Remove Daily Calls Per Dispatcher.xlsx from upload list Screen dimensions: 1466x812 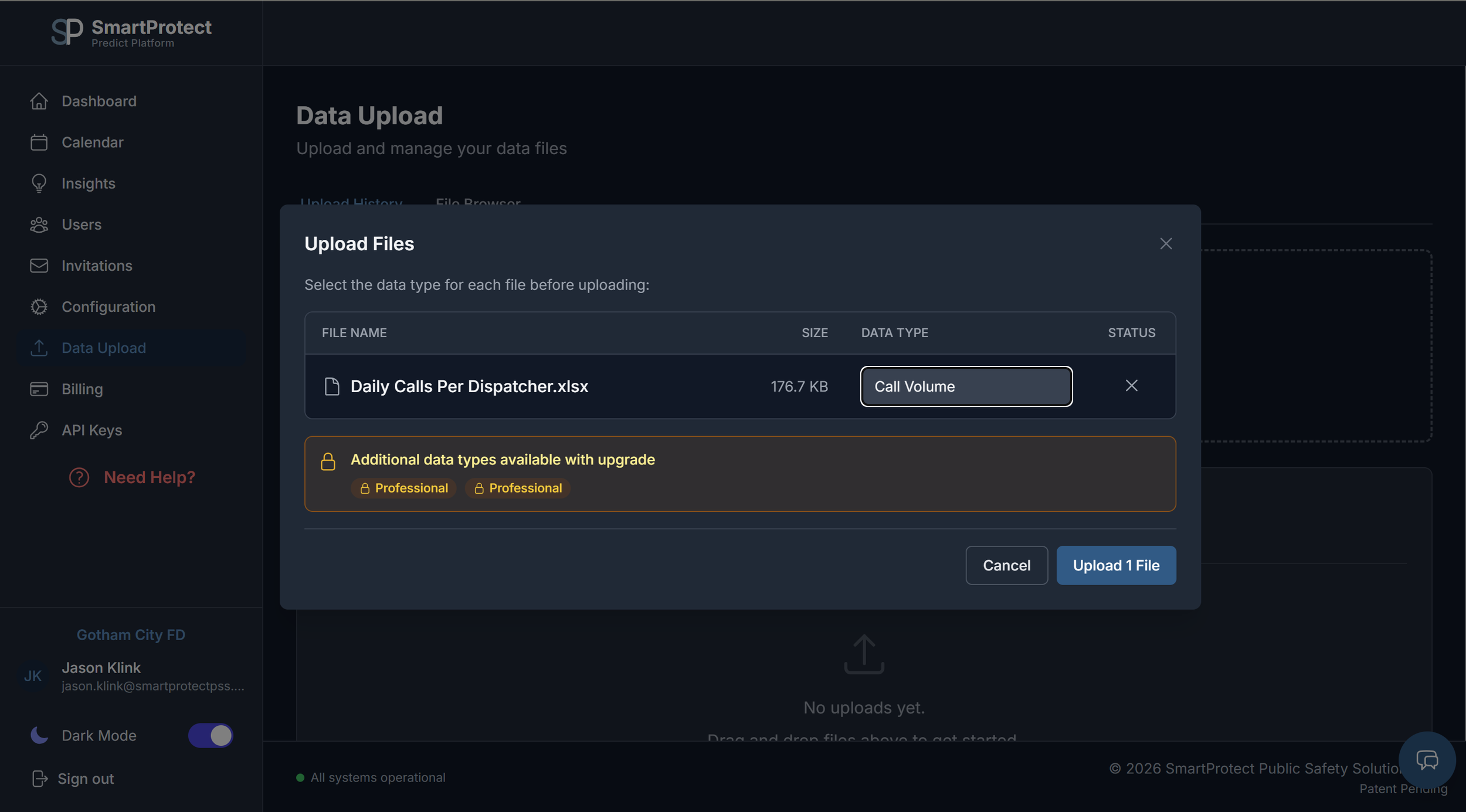click(x=1131, y=386)
